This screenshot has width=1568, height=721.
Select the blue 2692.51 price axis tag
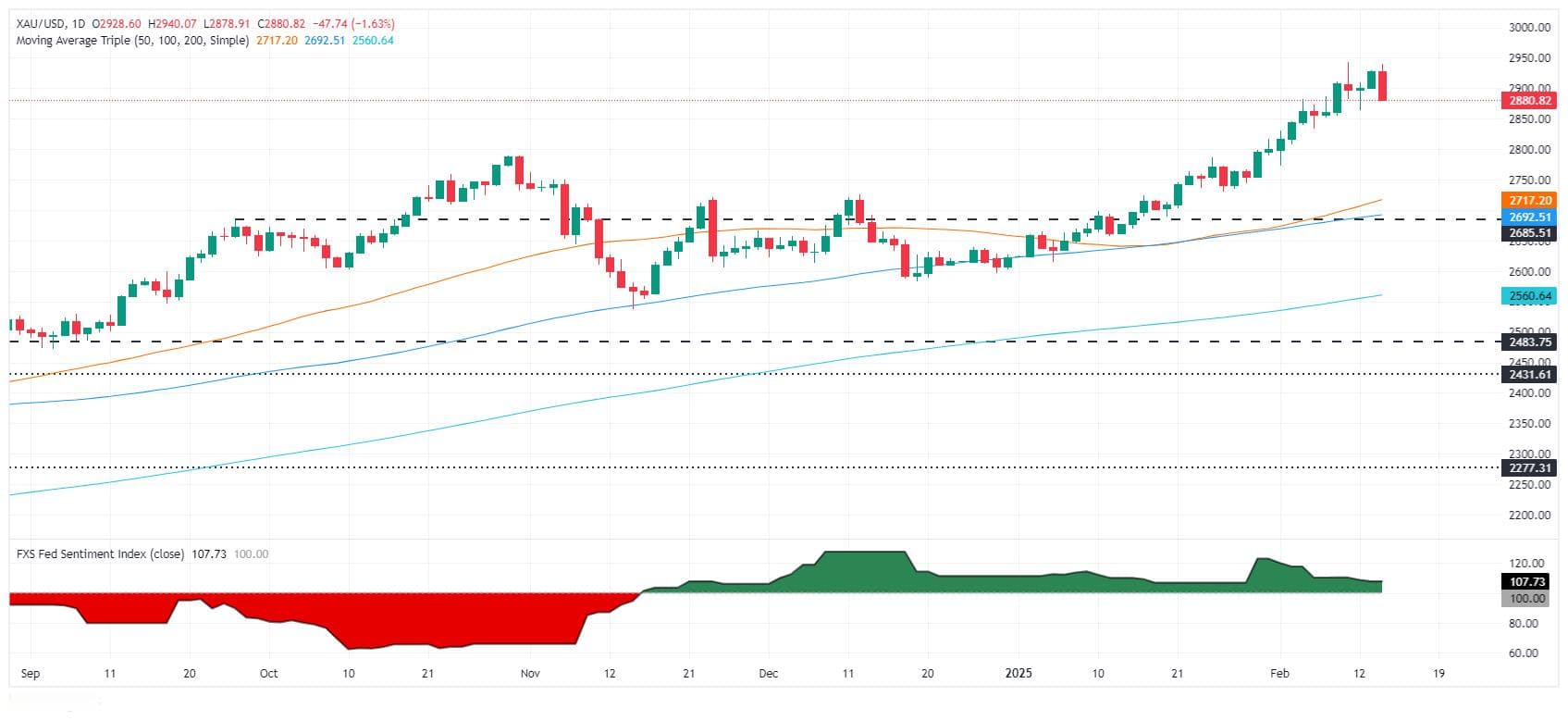pyautogui.click(x=1528, y=217)
